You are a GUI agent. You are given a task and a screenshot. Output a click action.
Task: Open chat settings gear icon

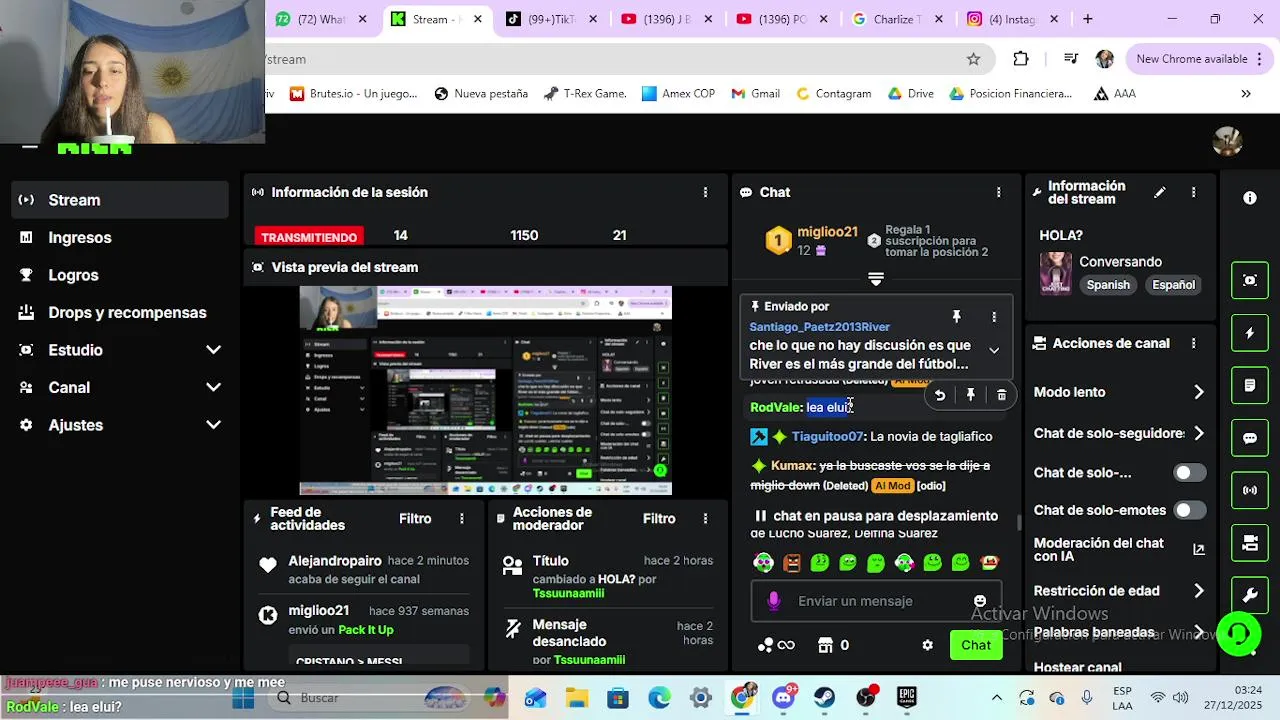[927, 645]
